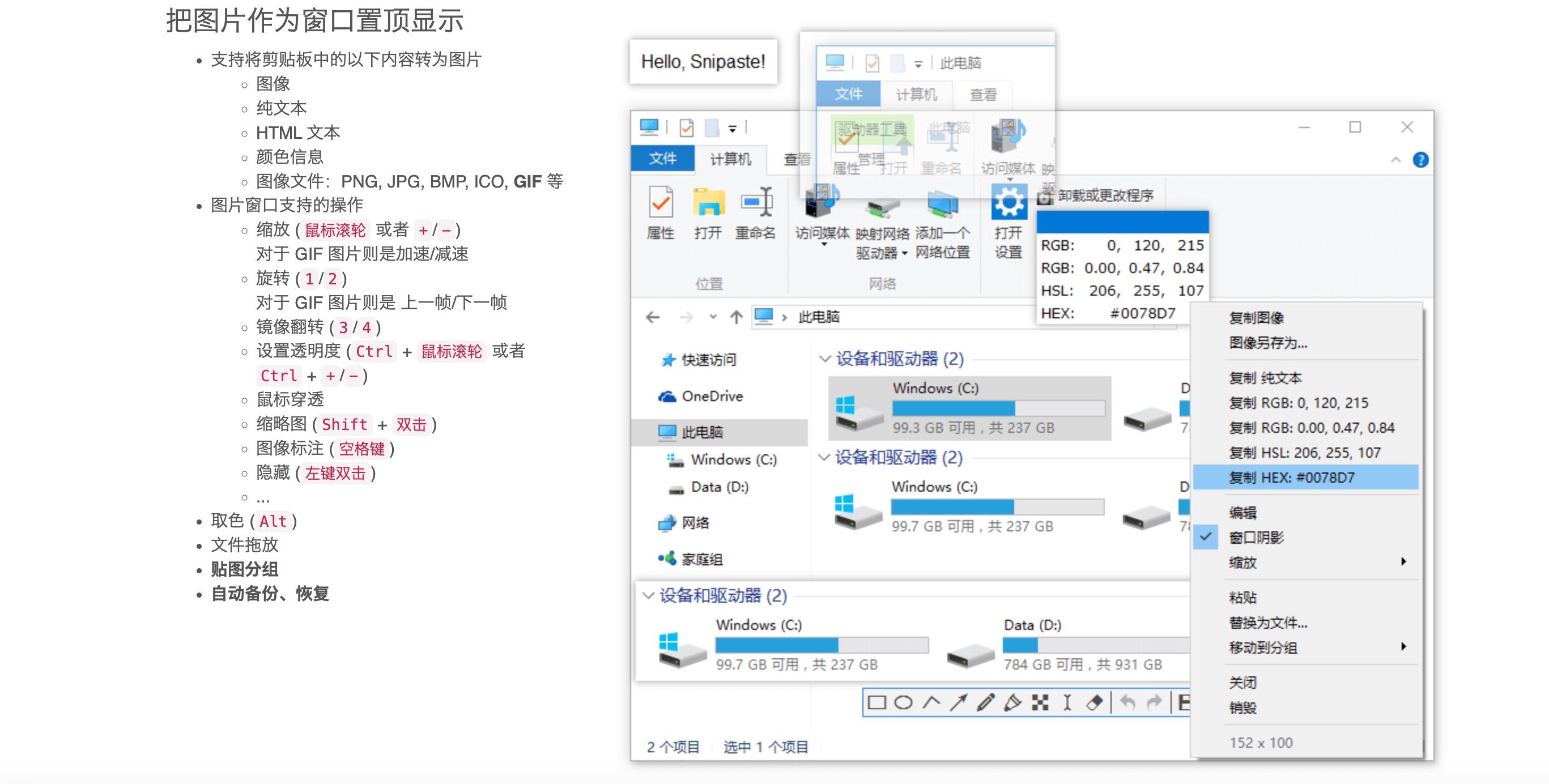Collapse the ribbon with the chevron near help

tap(1395, 160)
